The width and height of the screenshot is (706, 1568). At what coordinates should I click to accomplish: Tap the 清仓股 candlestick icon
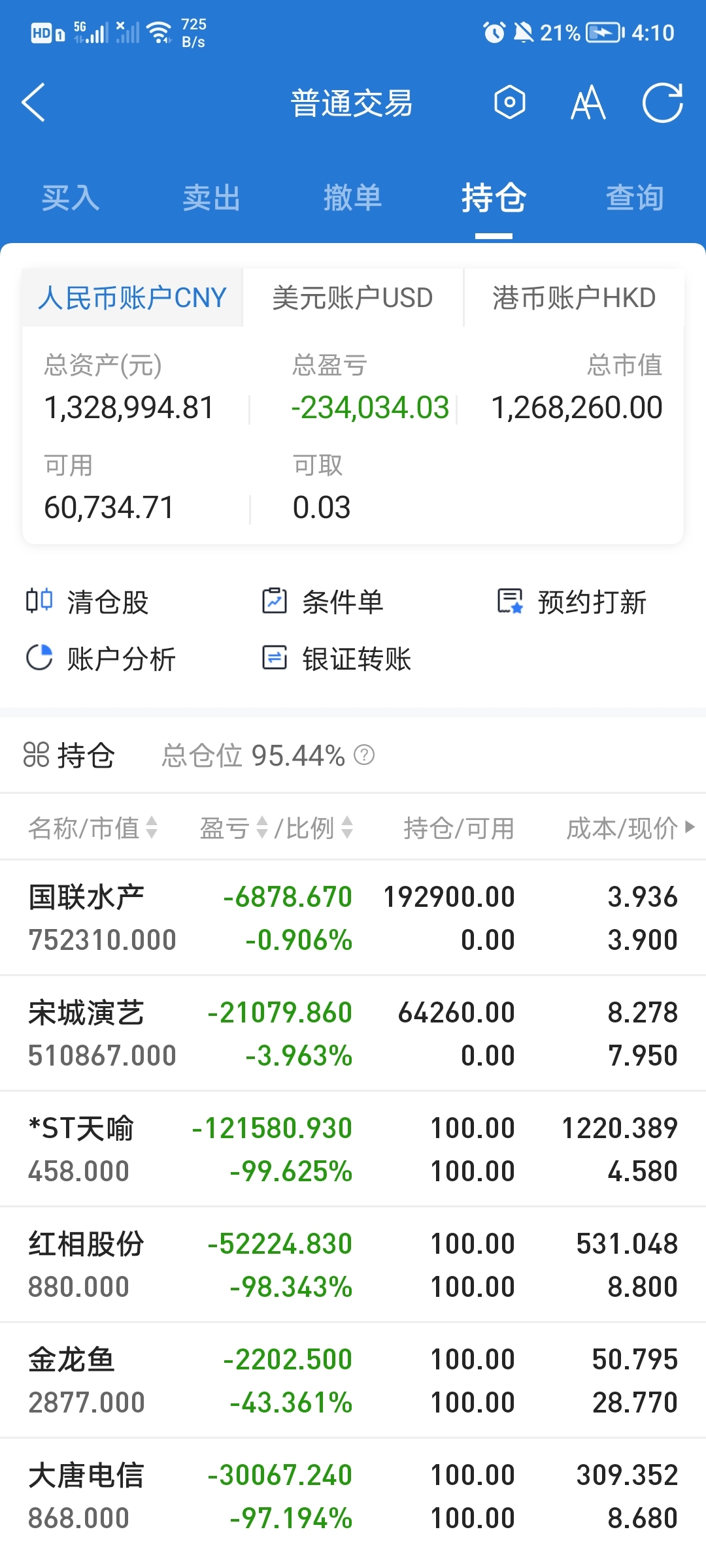39,600
